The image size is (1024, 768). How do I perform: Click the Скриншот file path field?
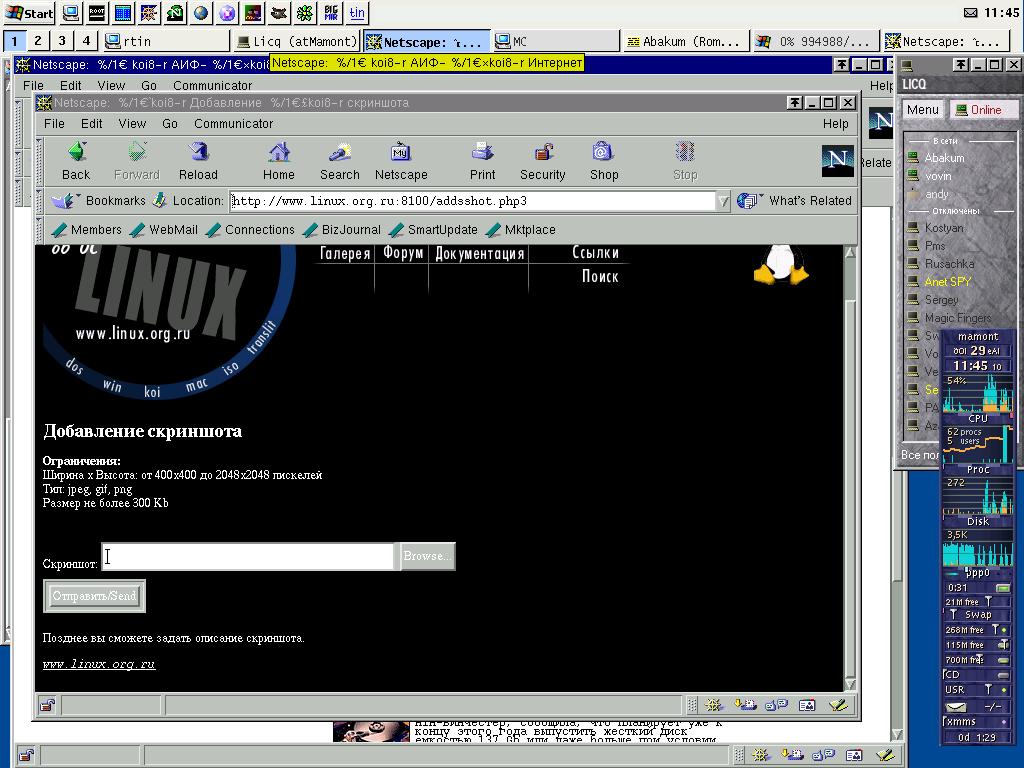pos(248,556)
